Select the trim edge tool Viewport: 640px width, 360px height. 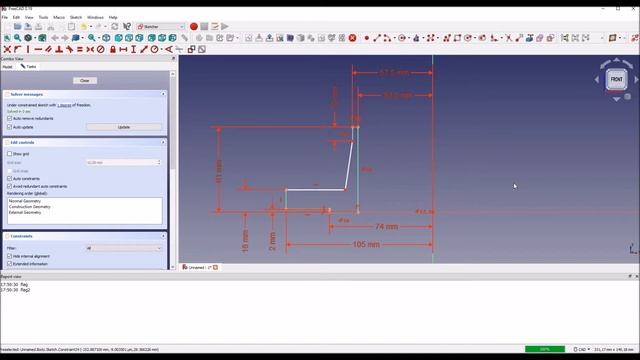pos(509,38)
